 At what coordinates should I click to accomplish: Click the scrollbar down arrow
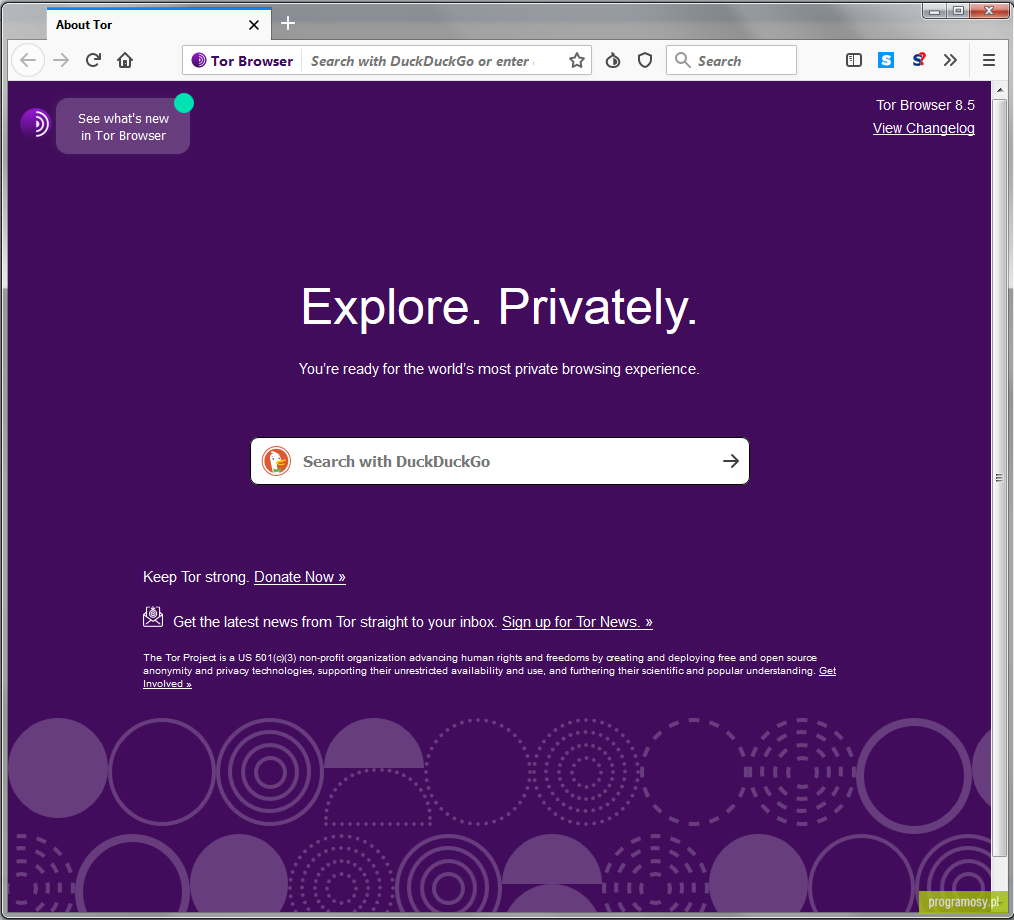[x=999, y=904]
